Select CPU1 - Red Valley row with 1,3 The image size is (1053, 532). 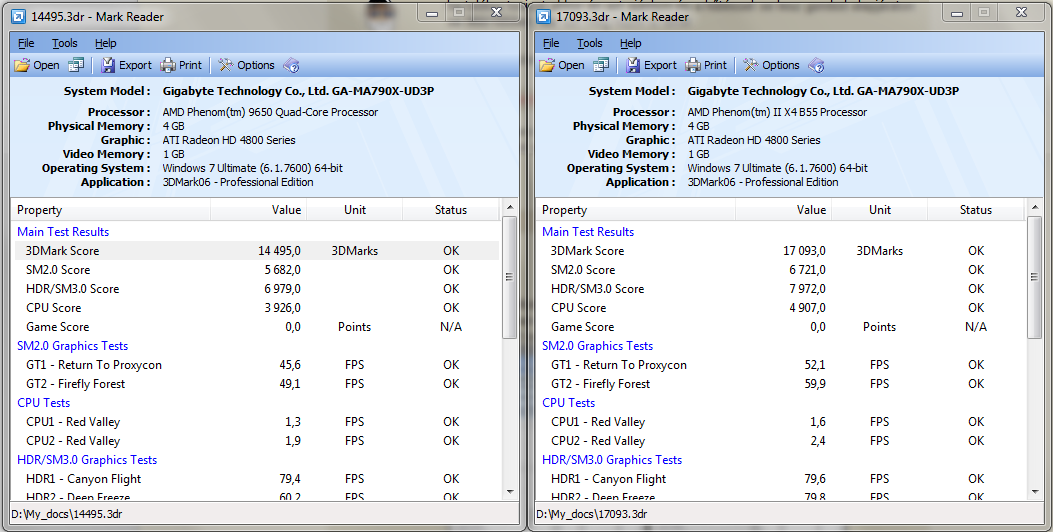point(257,422)
